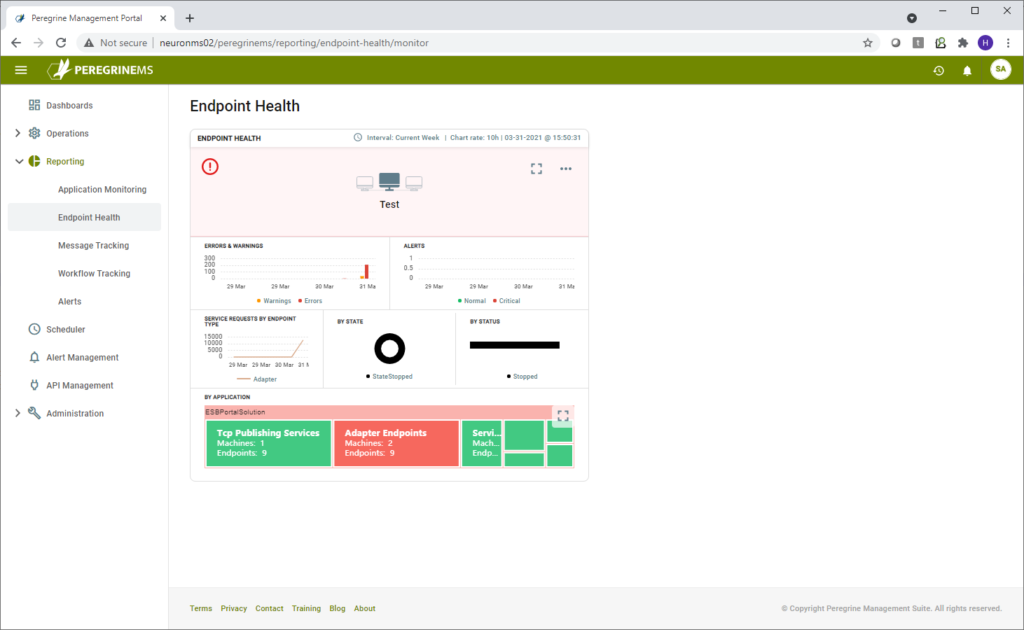This screenshot has height=630, width=1024.
Task: Open Message Tracking in sidebar
Action: pos(93,245)
